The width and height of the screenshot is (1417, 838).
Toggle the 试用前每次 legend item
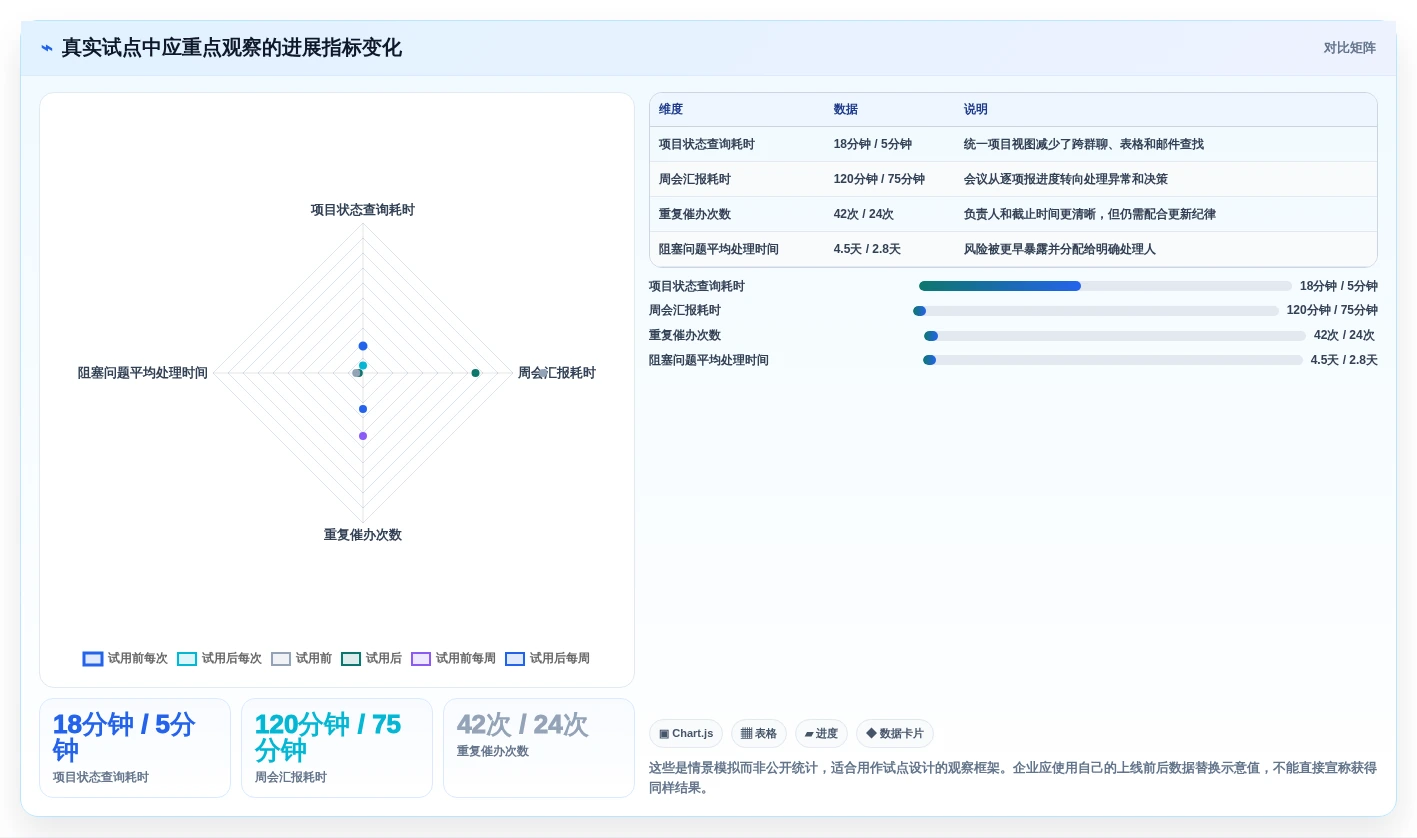coord(125,659)
